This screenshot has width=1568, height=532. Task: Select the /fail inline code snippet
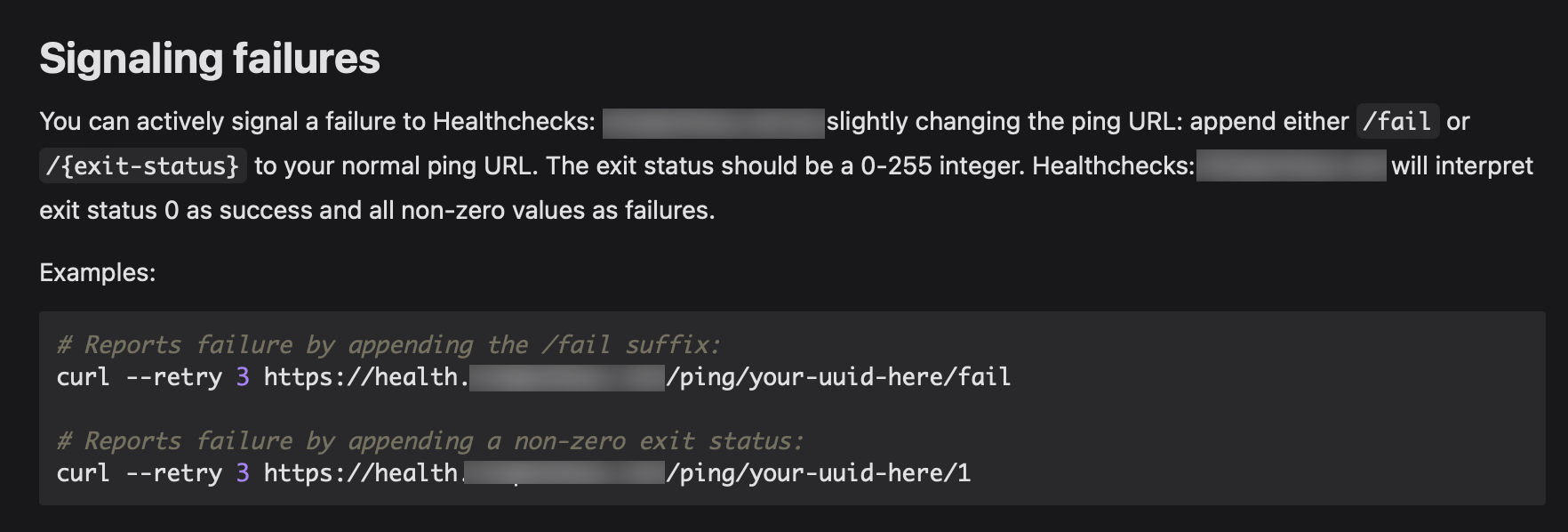(1397, 121)
